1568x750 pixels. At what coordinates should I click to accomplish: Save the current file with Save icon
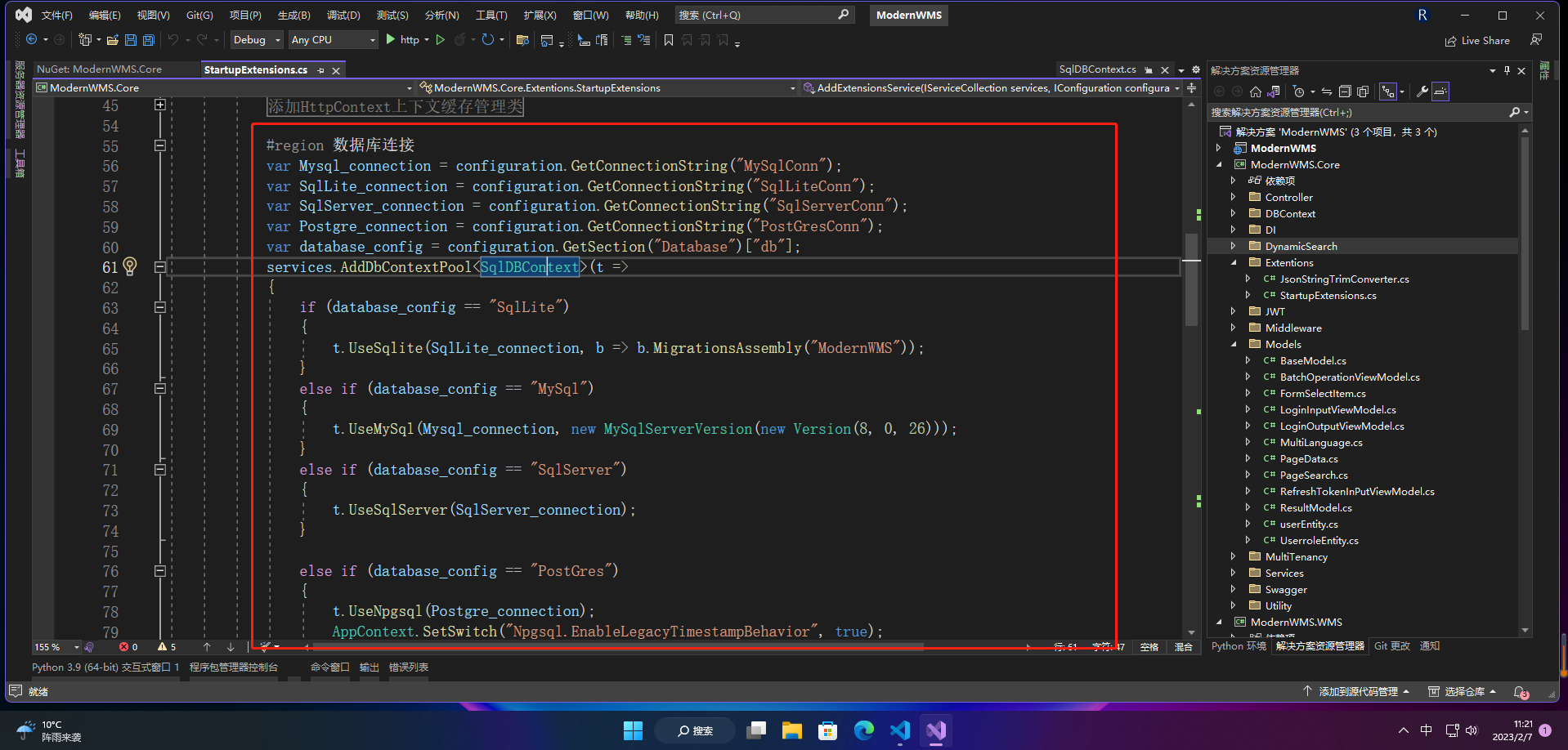(x=130, y=39)
